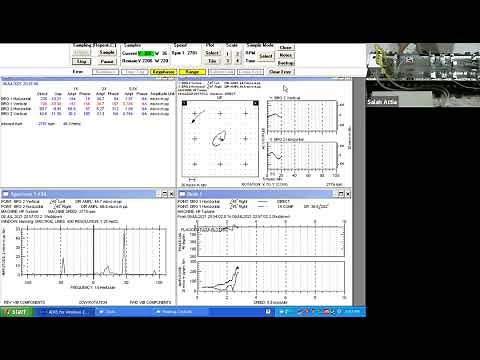480x360 pixels.
Task: Select scale option 4
Action: click(237, 61)
